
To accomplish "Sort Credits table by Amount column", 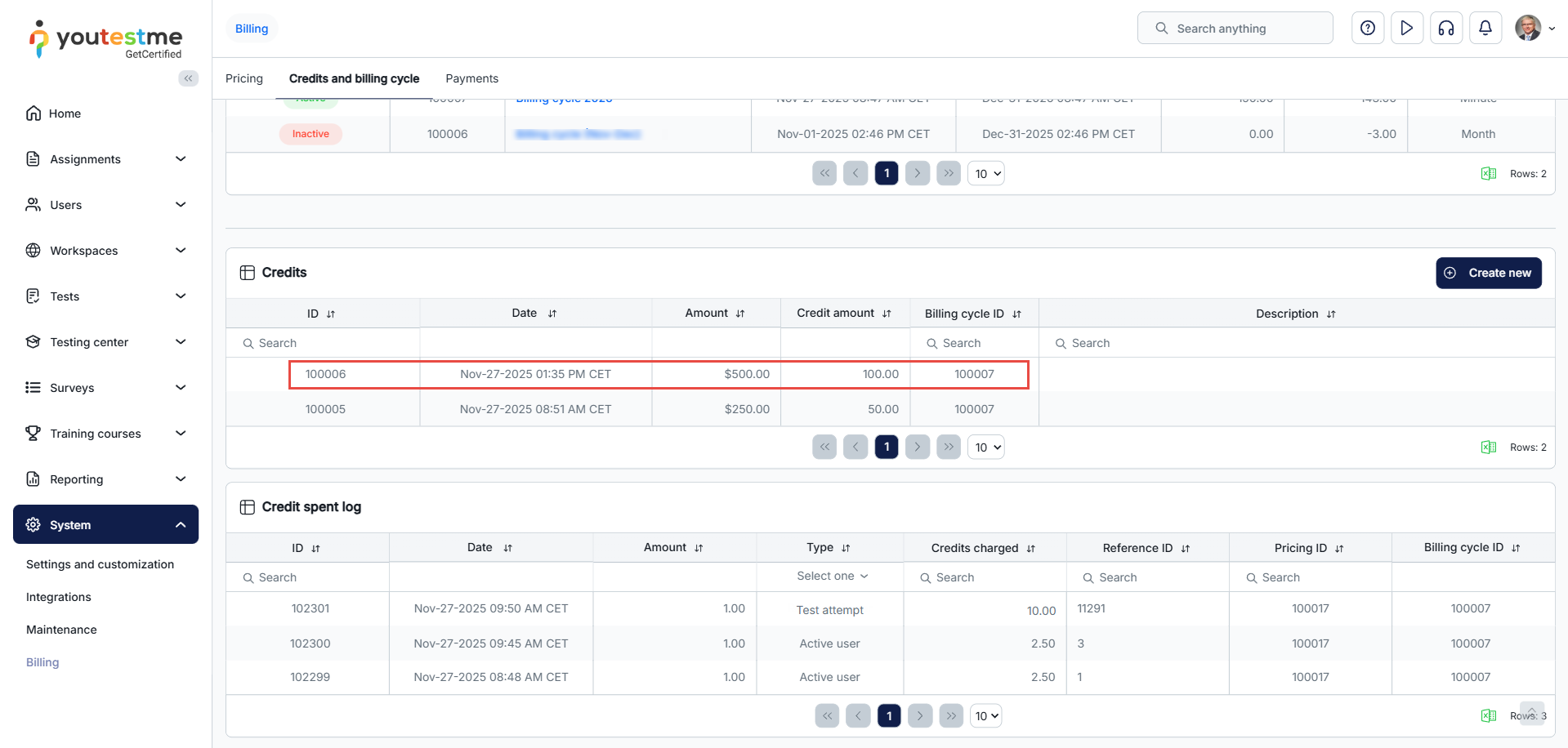I will pos(740,314).
